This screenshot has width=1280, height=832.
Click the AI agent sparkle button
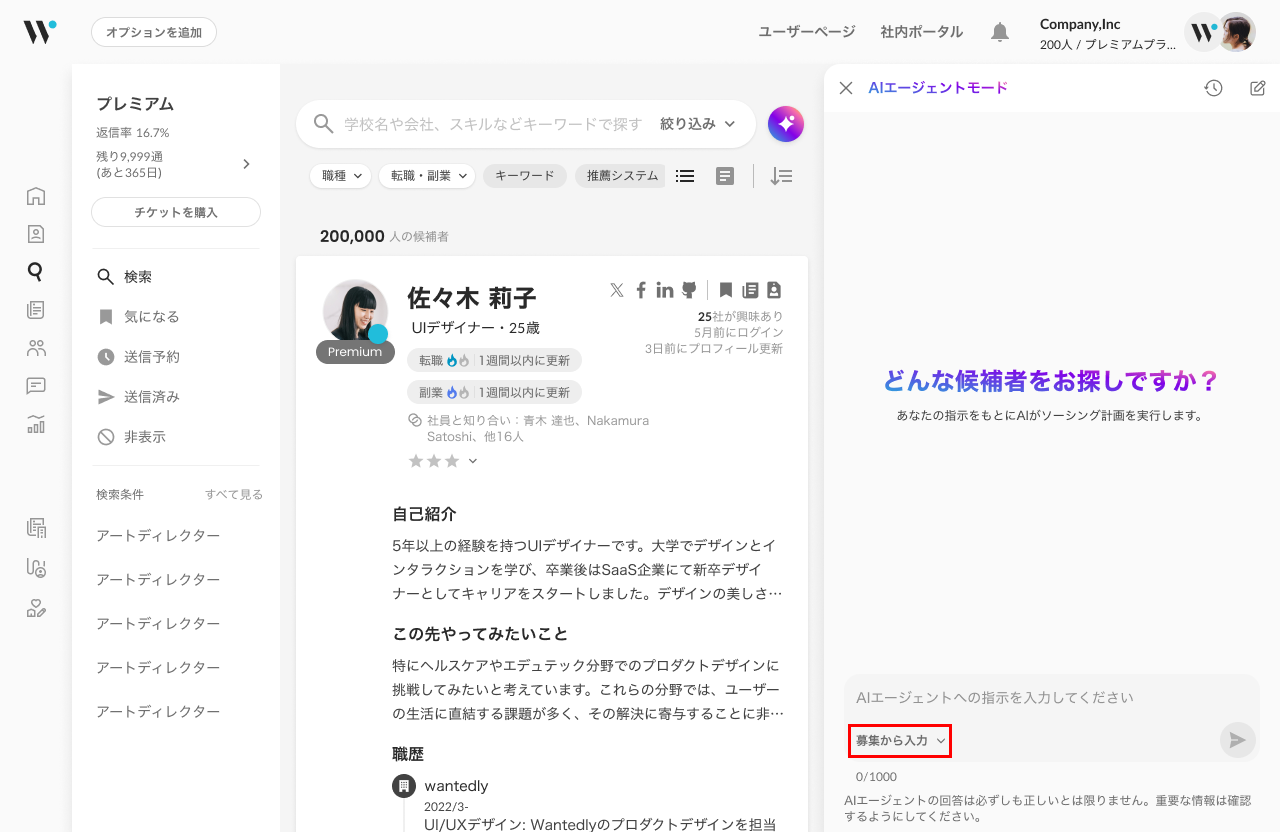point(786,124)
